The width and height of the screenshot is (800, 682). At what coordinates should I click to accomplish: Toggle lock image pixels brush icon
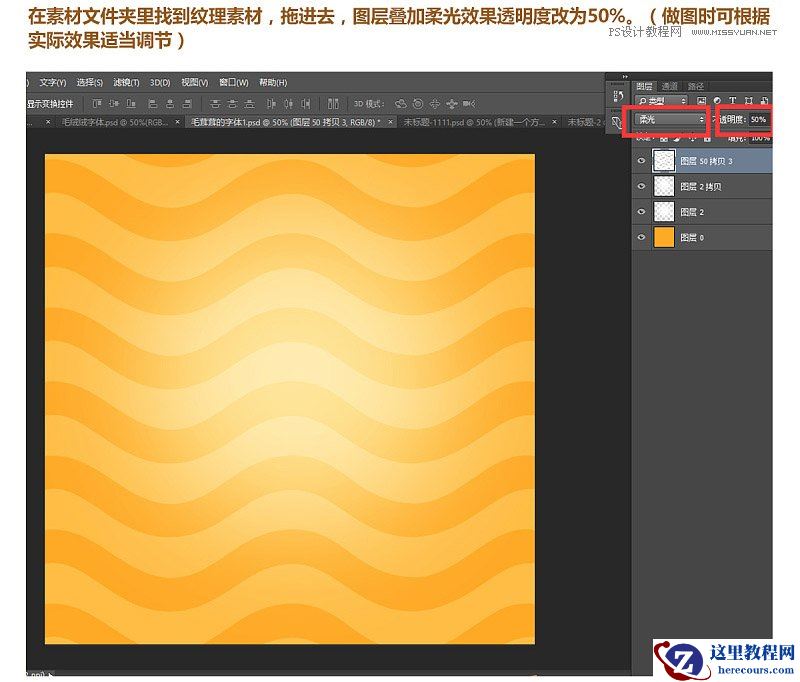point(677,139)
